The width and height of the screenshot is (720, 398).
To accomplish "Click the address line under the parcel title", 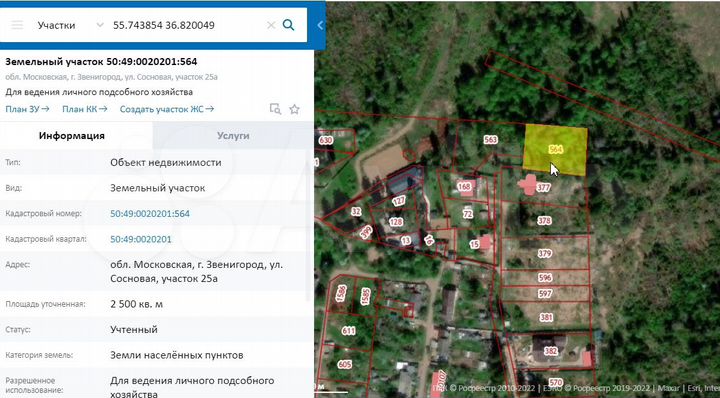I will pyautogui.click(x=112, y=77).
